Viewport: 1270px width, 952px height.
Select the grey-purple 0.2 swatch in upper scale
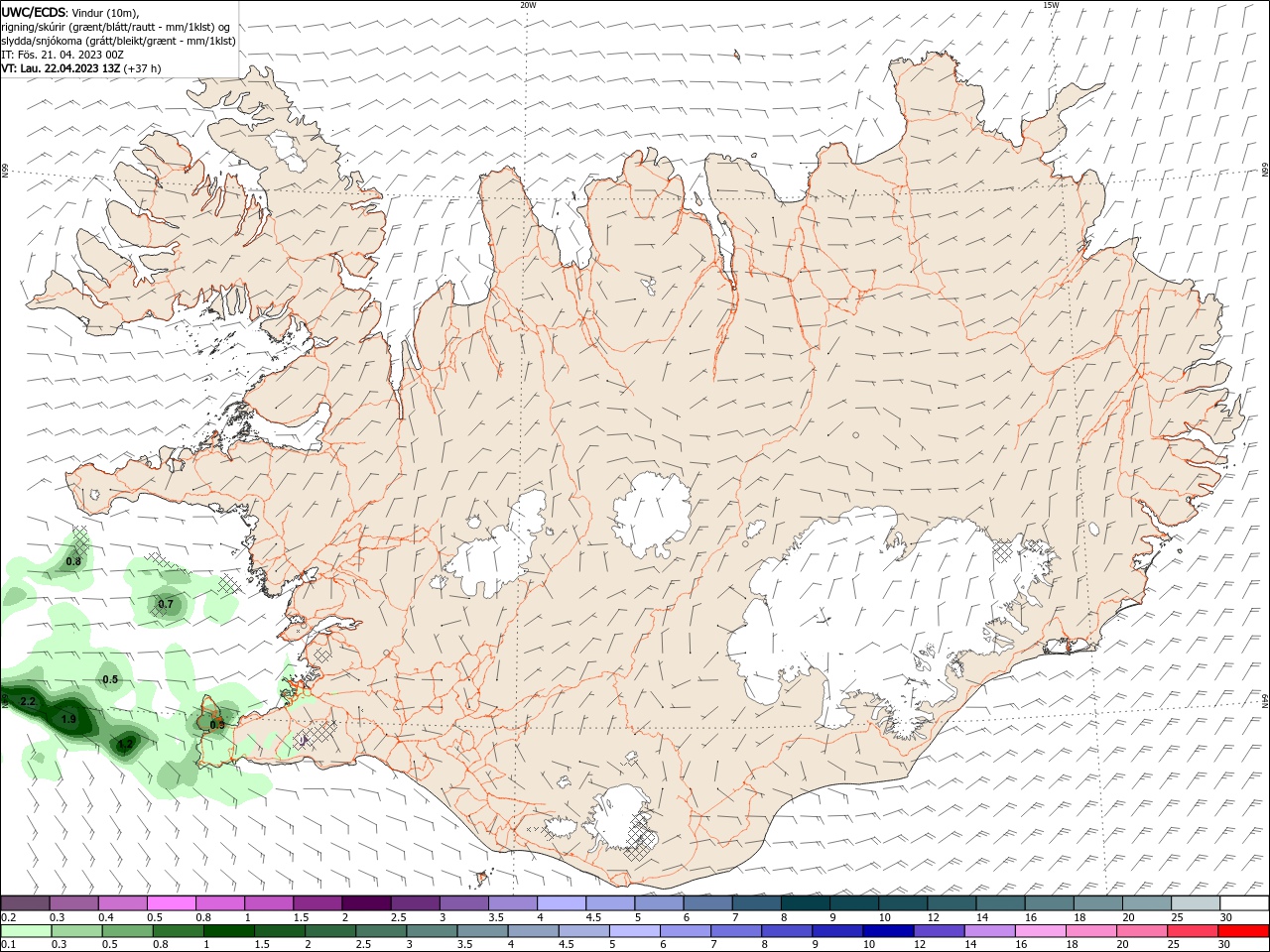[25, 903]
